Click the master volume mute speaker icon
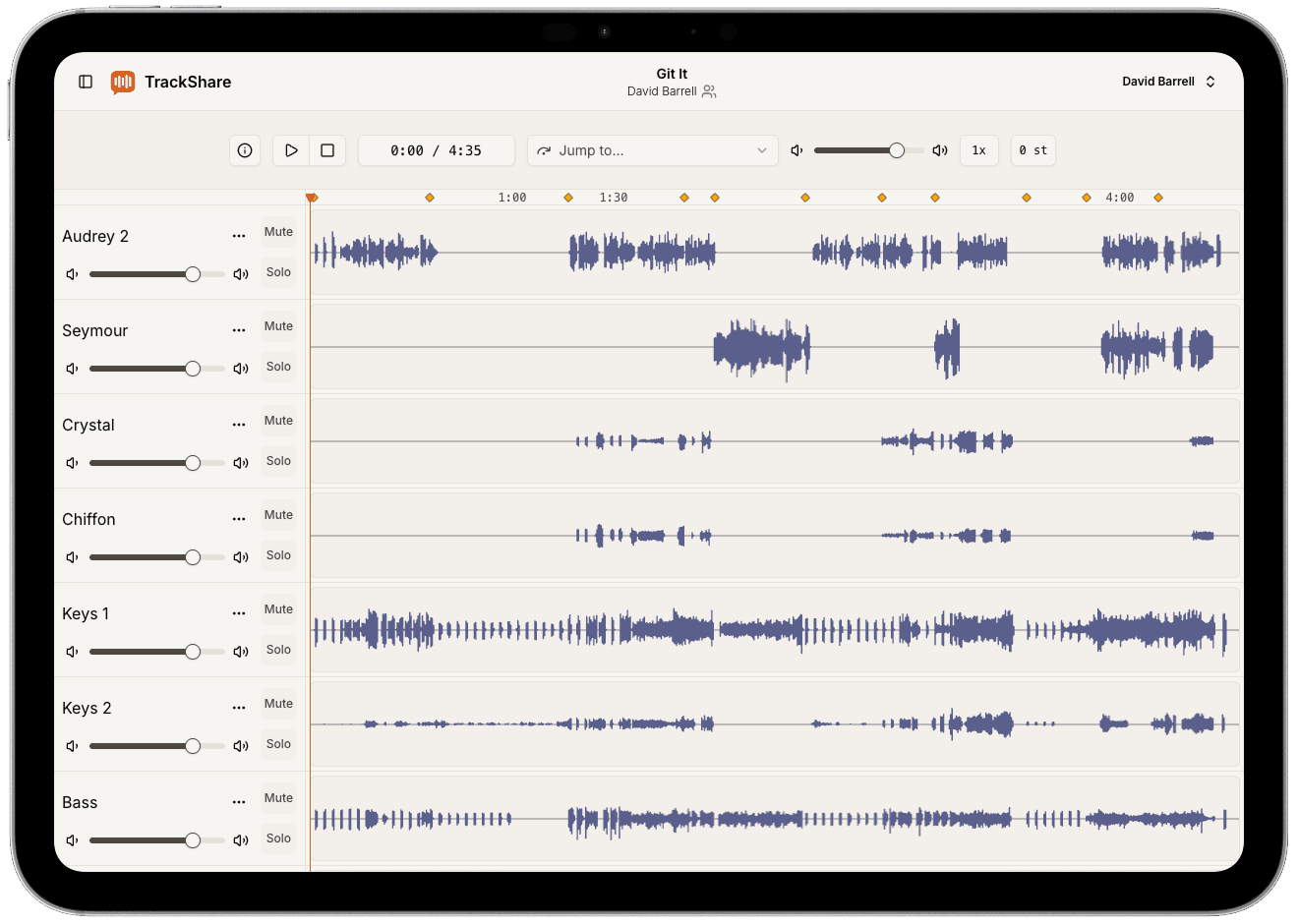This screenshot has width=1298, height=924. click(796, 149)
